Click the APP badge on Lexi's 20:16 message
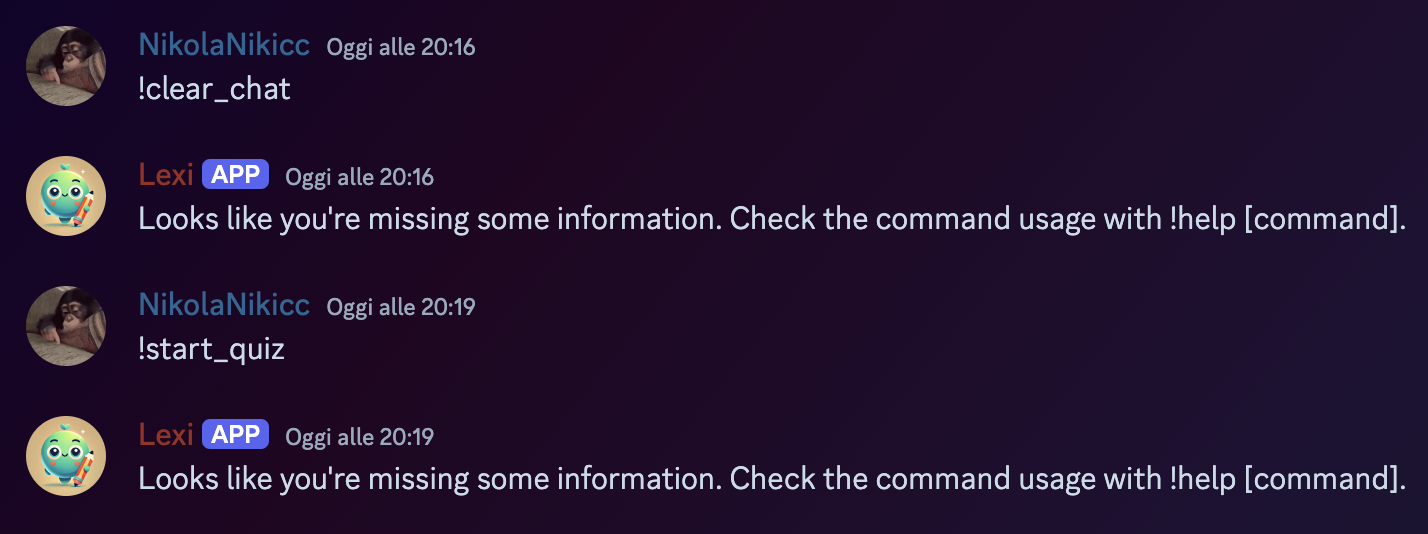This screenshot has width=1428, height=534. [x=235, y=175]
